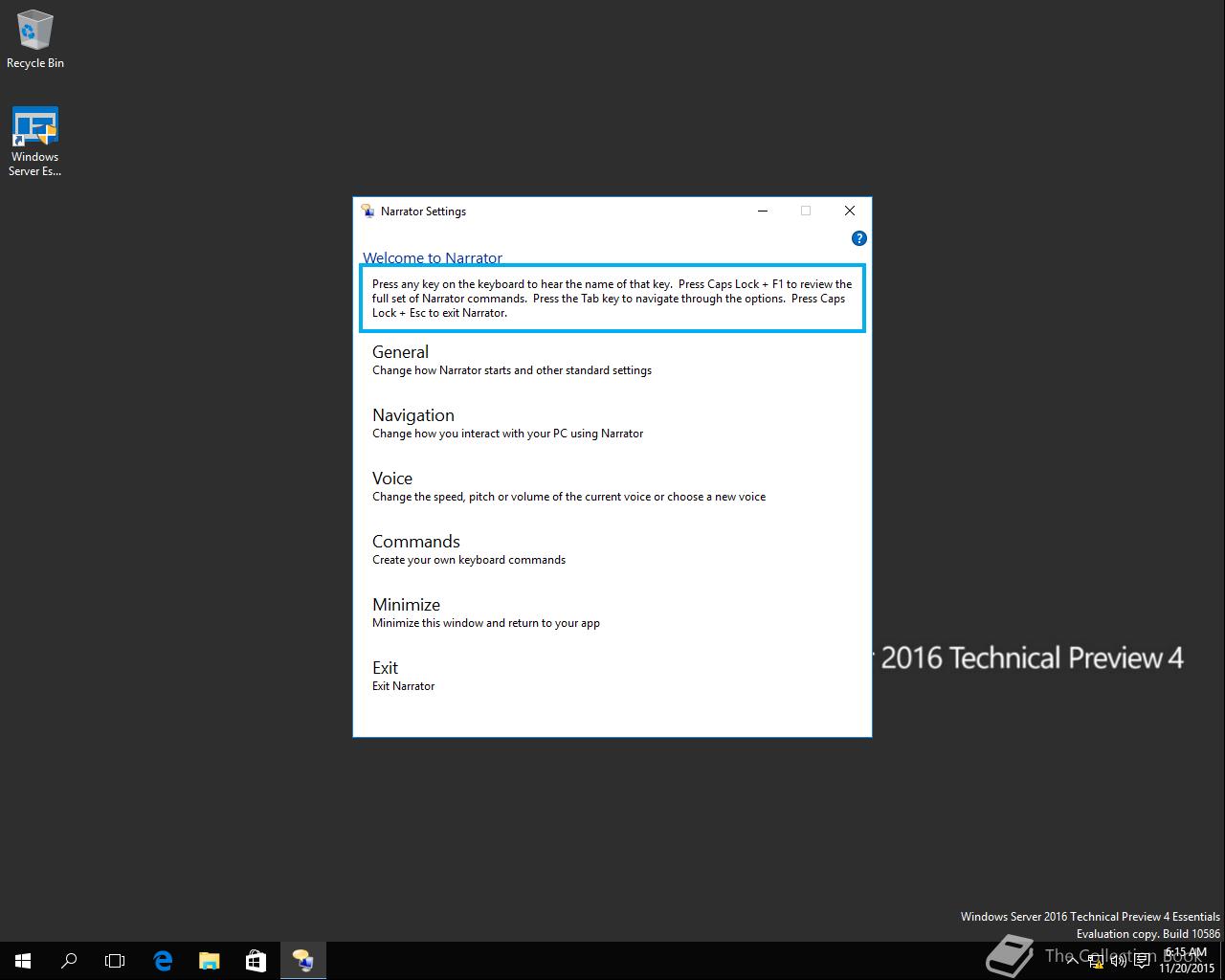Click the Show desktop sliver at taskbar end

1222,960
